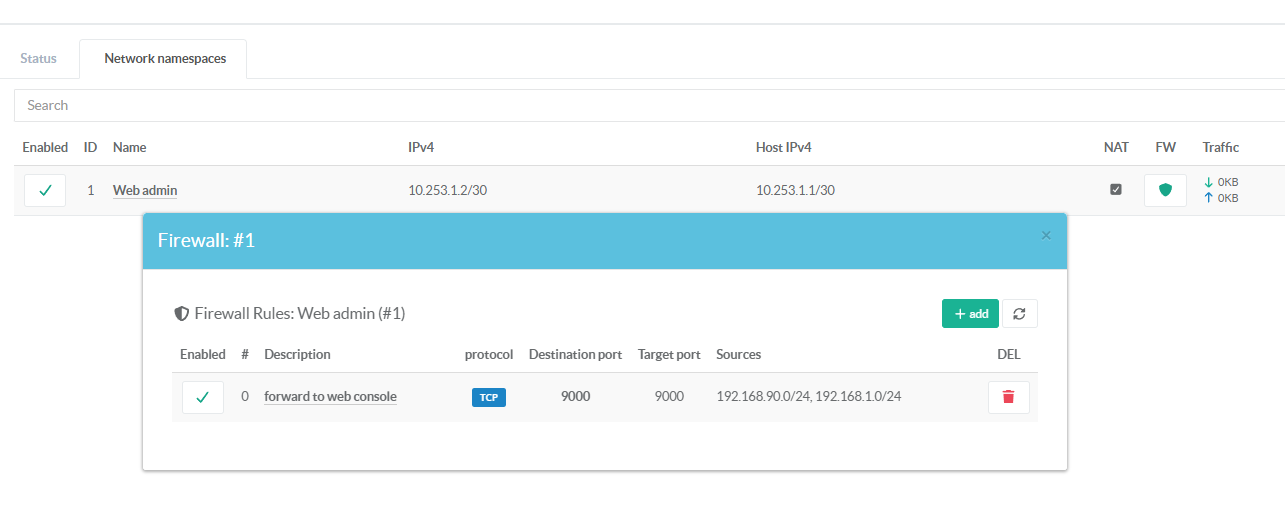Click the shield icon beside Firewall Rules heading
The width and height of the screenshot is (1285, 529).
click(181, 314)
